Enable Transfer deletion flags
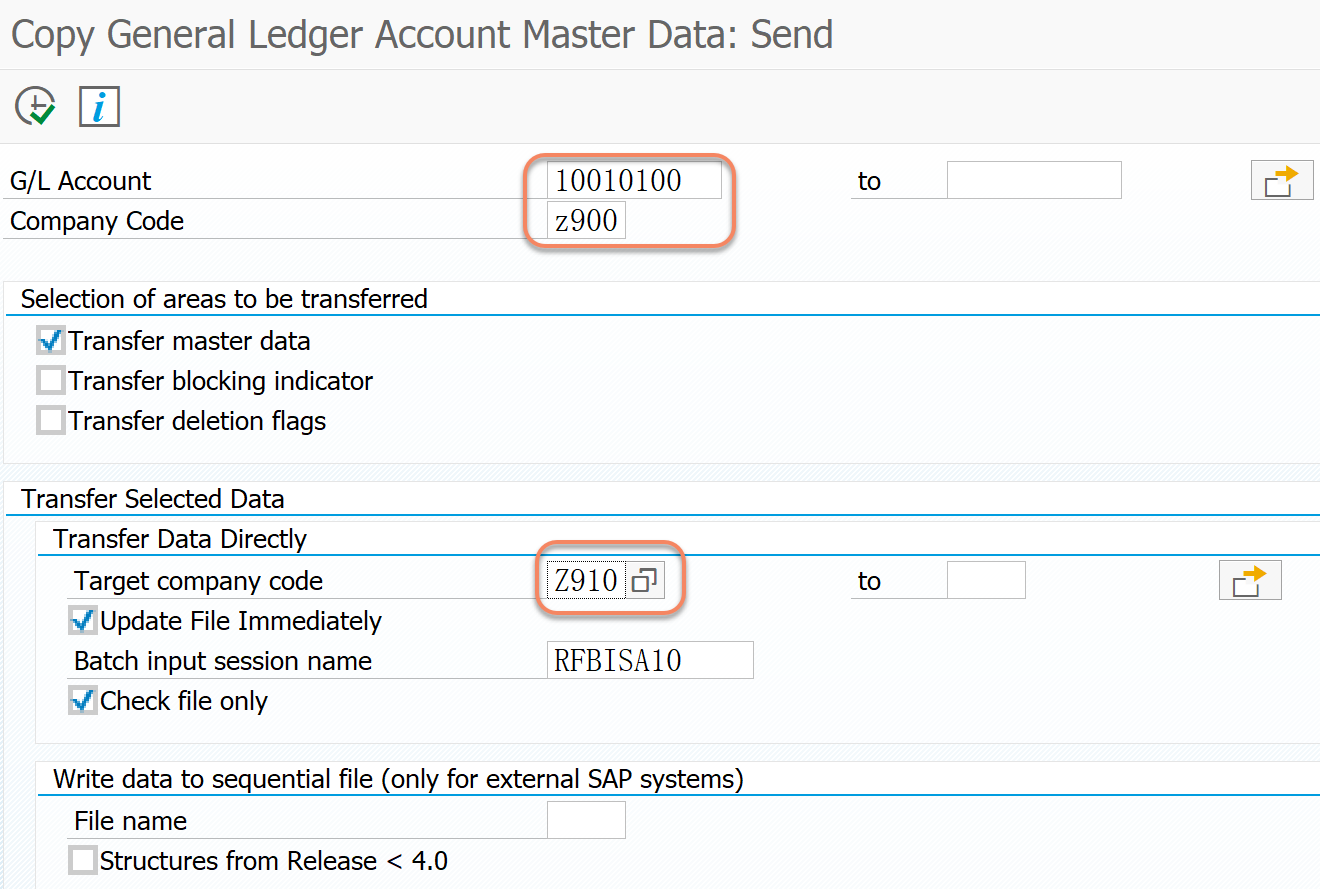 tap(50, 420)
